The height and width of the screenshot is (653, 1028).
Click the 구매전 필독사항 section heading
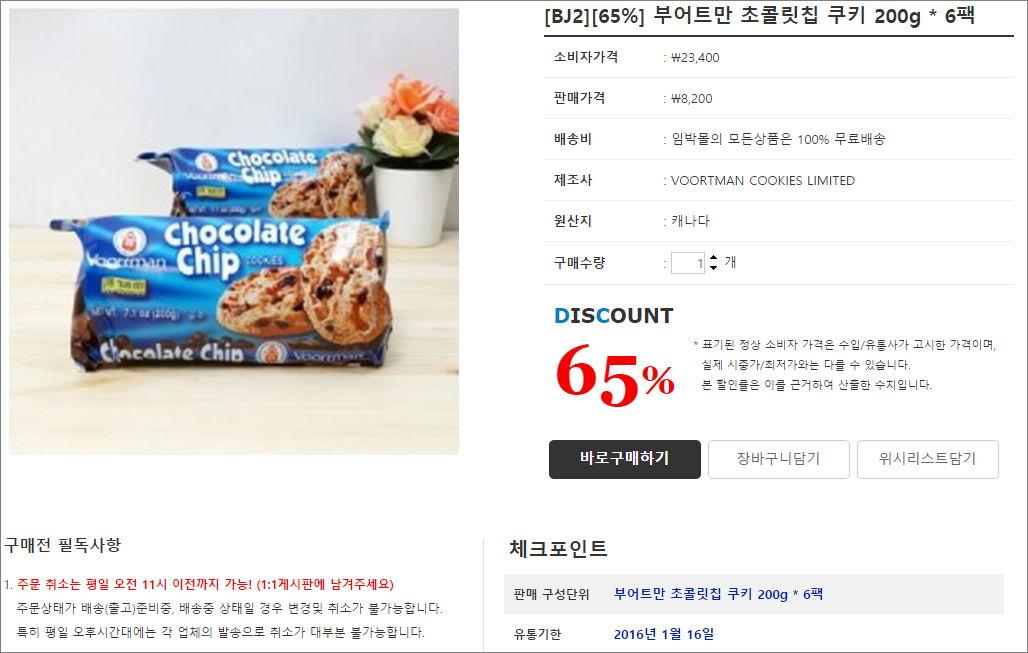click(x=63, y=545)
